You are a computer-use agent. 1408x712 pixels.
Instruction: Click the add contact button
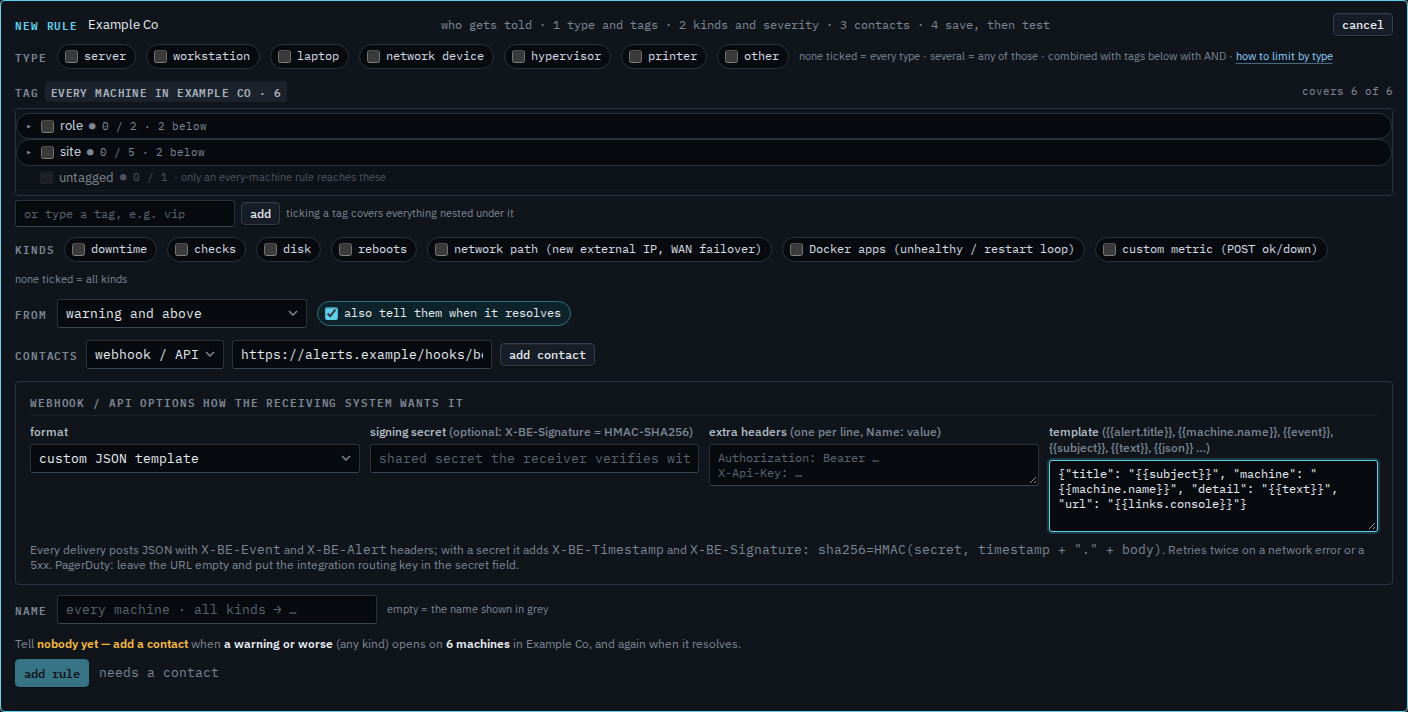(x=547, y=355)
